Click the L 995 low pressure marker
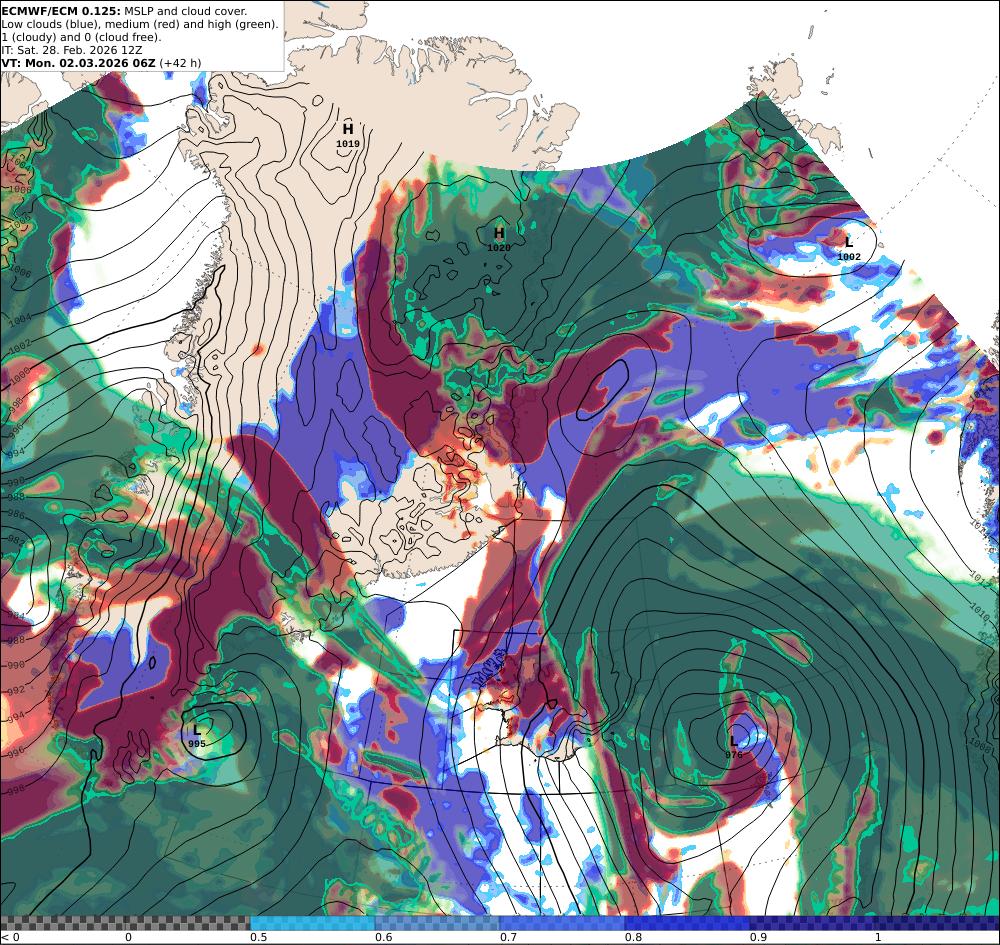This screenshot has height=945, width=1000. pyautogui.click(x=197, y=736)
